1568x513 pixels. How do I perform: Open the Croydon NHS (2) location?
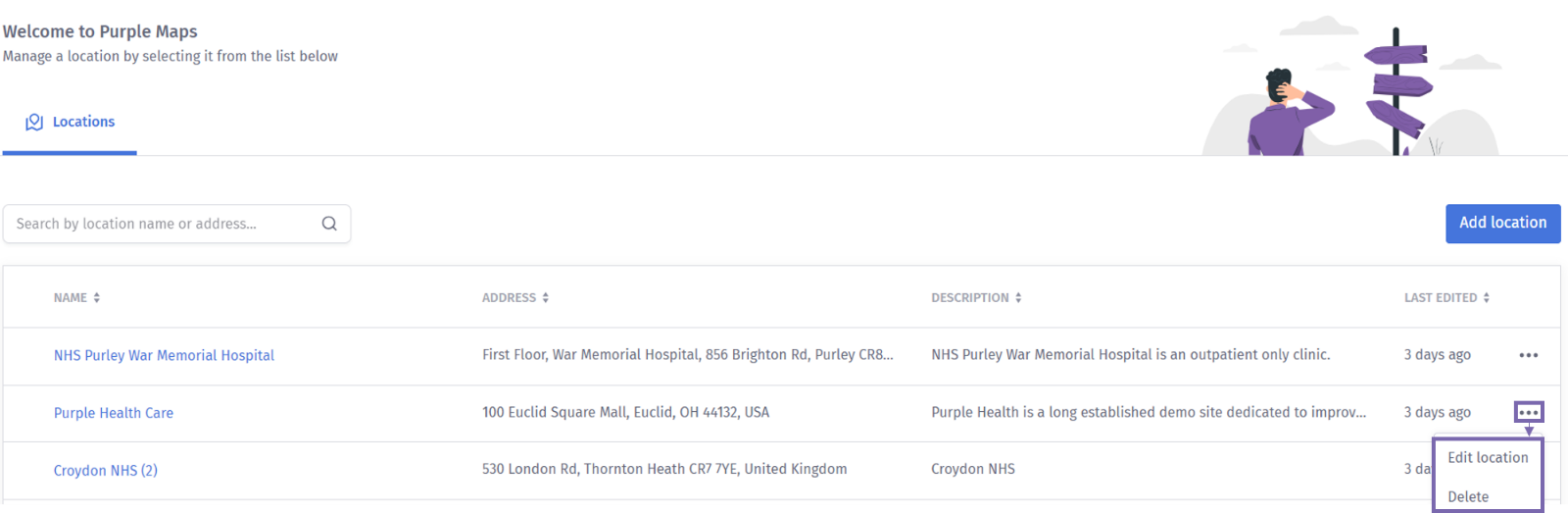(106, 470)
